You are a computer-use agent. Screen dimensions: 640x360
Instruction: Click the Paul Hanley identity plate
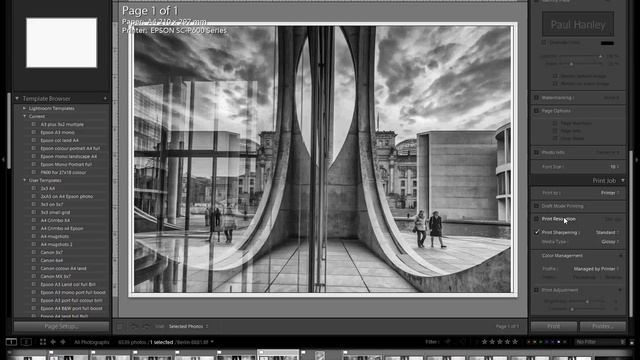point(578,25)
